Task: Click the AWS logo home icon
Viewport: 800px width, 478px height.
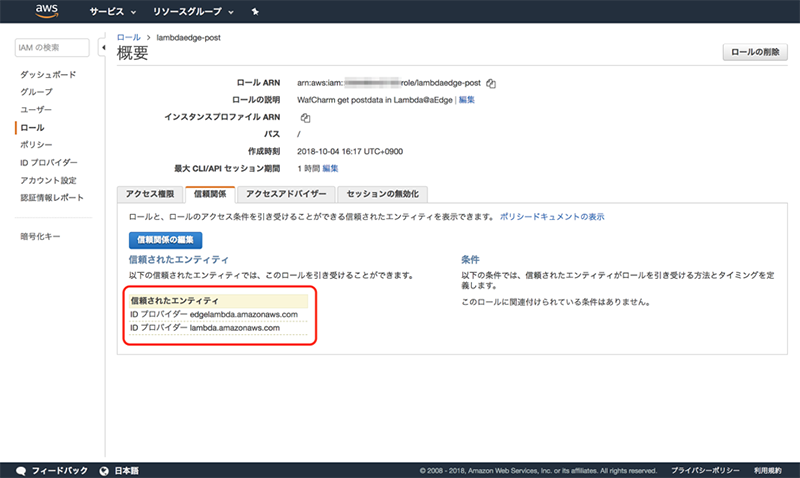Action: [x=48, y=11]
